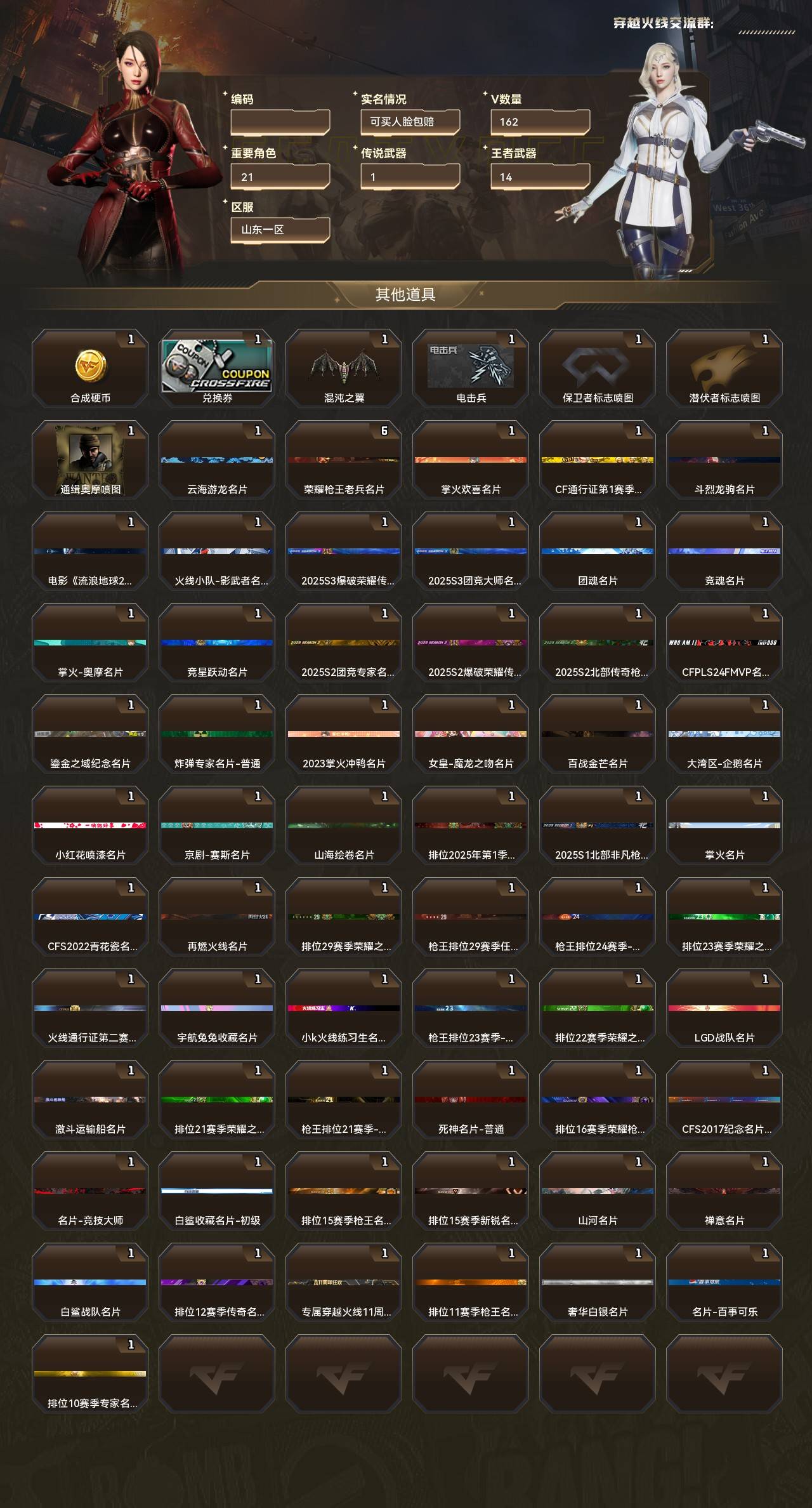The height and width of the screenshot is (1508, 812).
Task: Open the 兑换券 coupon item
Action: point(217,369)
